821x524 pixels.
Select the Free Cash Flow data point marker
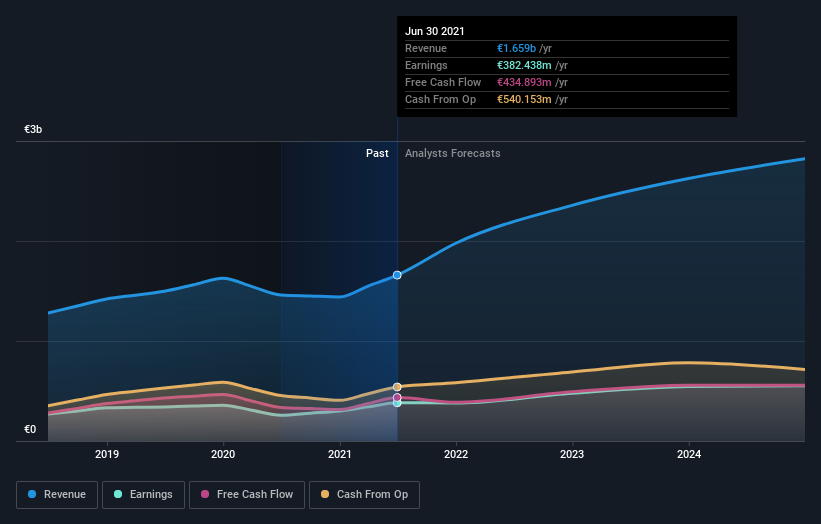[x=397, y=398]
